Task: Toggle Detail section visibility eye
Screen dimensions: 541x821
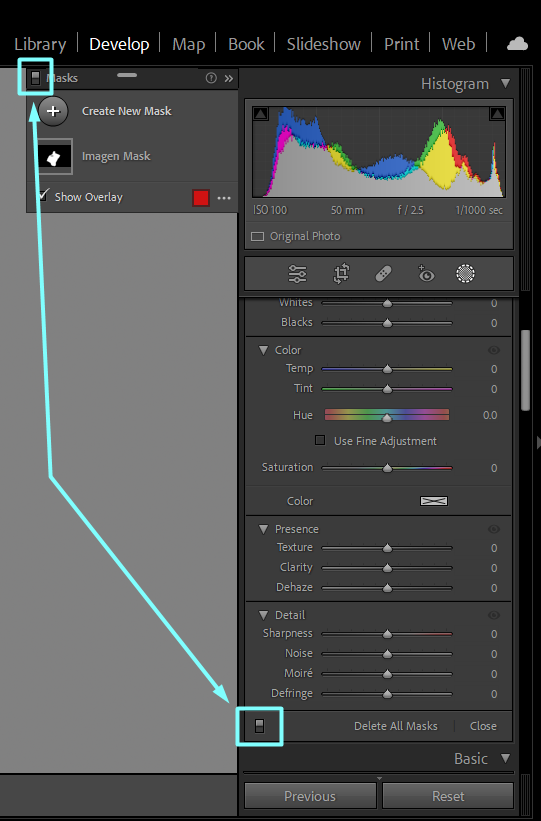Action: (x=493, y=615)
